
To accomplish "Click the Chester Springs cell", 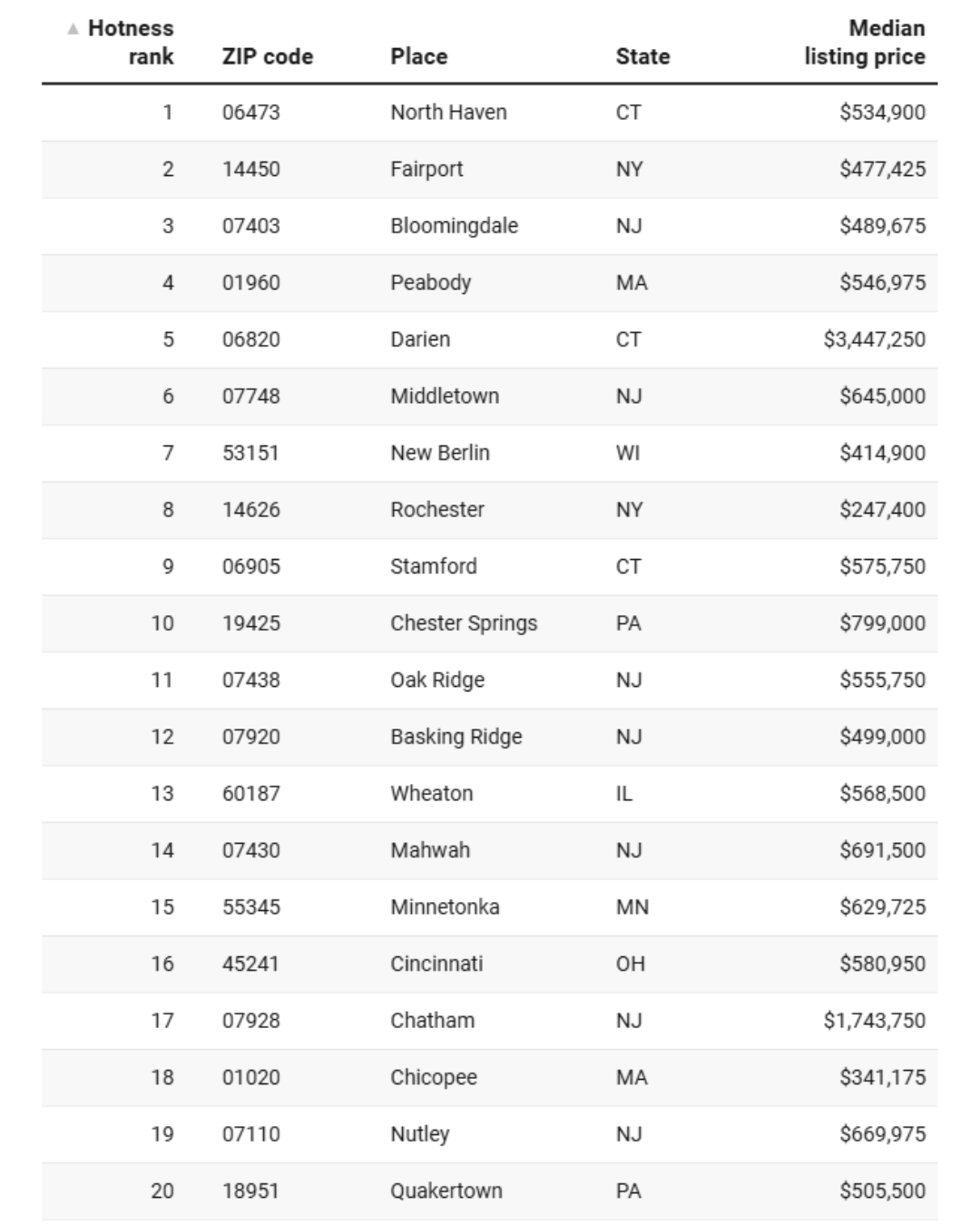I will (463, 623).
